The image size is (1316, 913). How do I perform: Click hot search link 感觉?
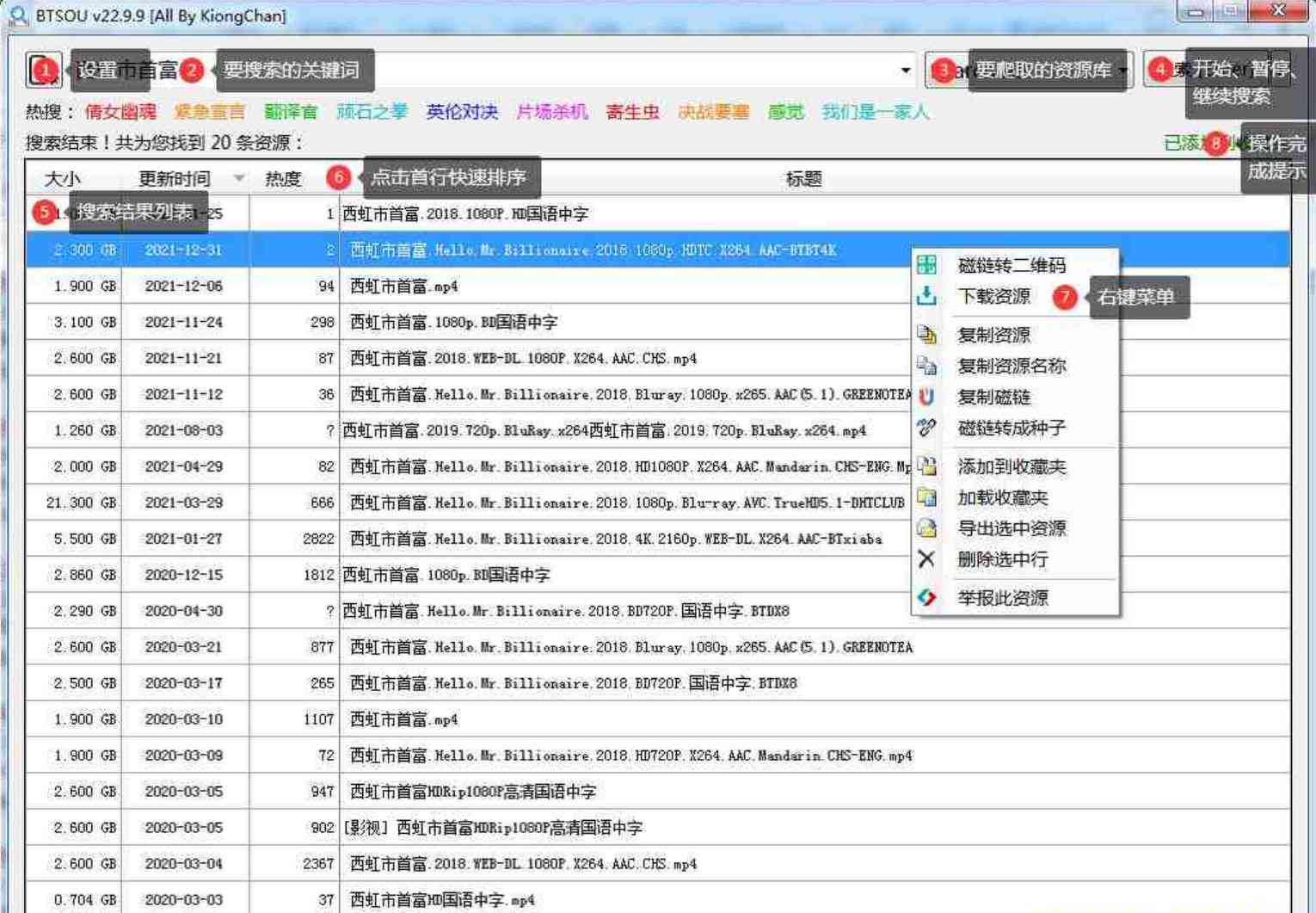pyautogui.click(x=785, y=112)
